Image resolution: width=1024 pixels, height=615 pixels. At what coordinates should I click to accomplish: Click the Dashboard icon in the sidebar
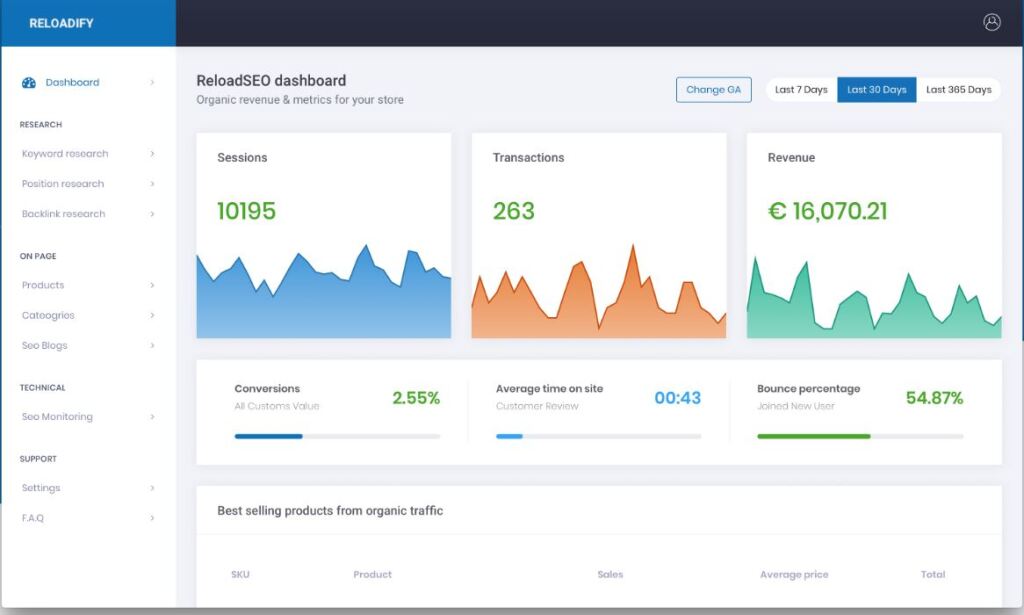pos(28,82)
